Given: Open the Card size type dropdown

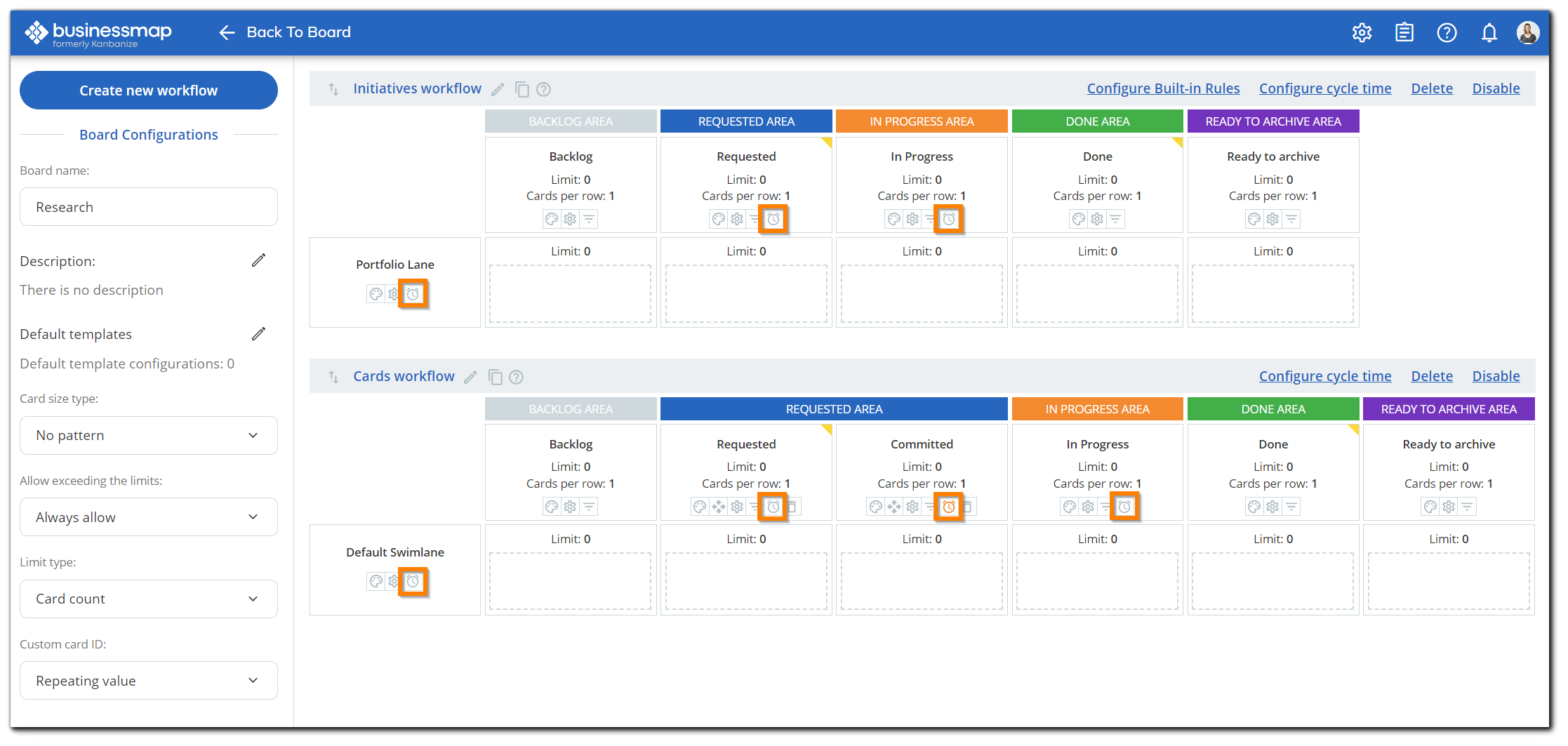Looking at the screenshot, I should point(148,435).
